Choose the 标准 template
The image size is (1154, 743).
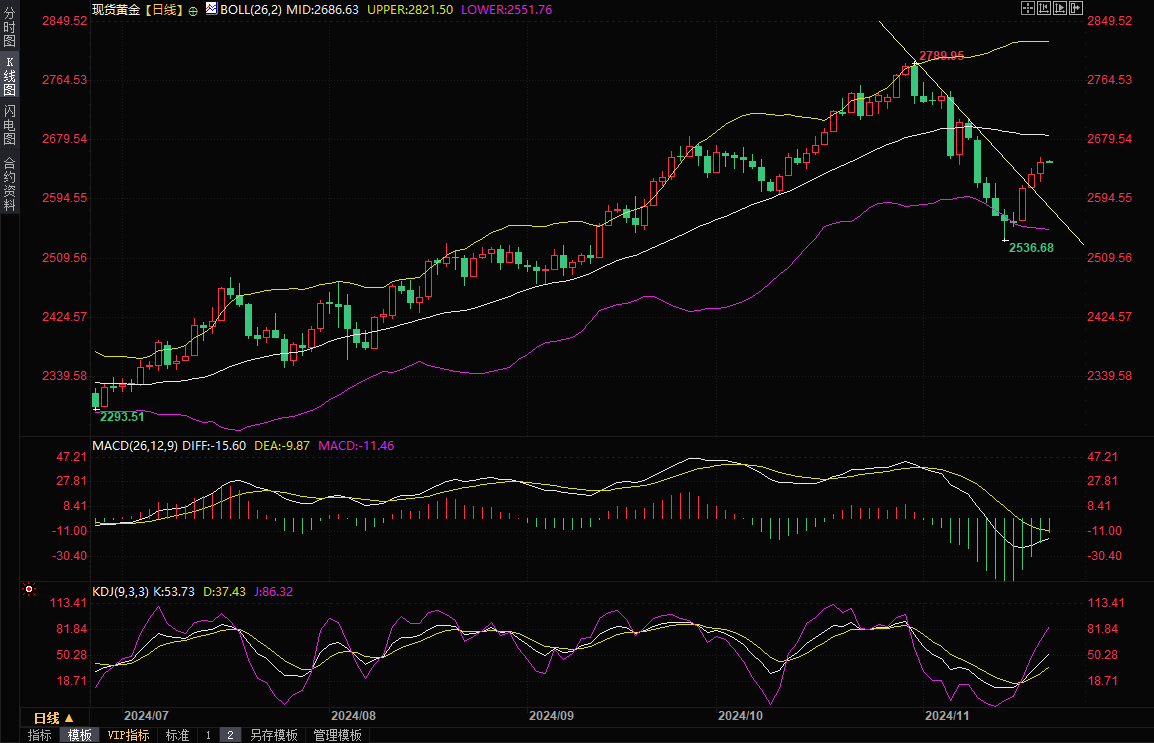[x=177, y=735]
